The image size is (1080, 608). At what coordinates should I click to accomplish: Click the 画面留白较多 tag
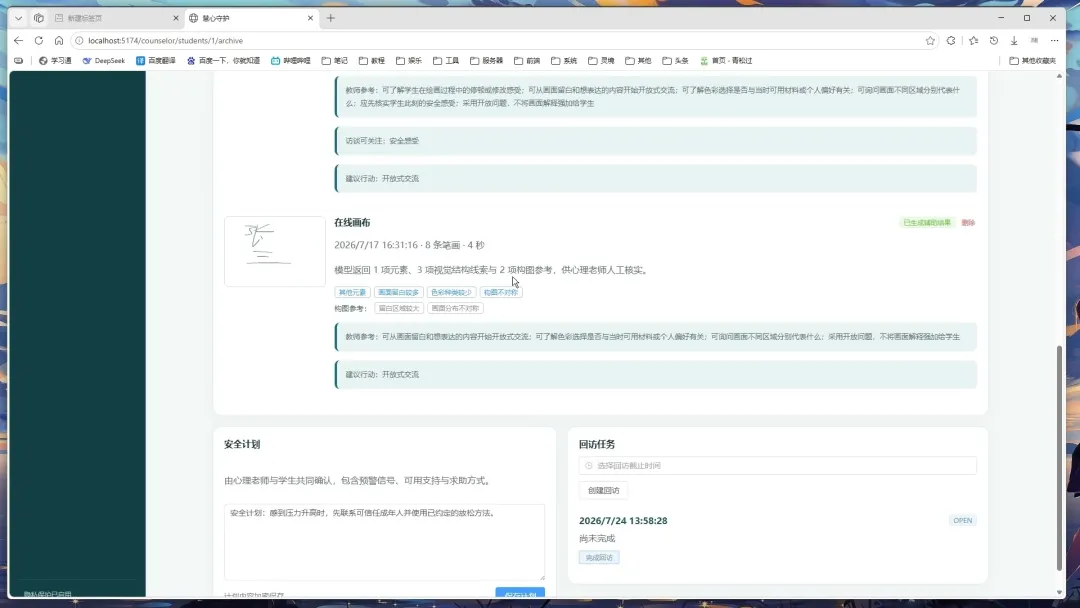[x=399, y=293]
